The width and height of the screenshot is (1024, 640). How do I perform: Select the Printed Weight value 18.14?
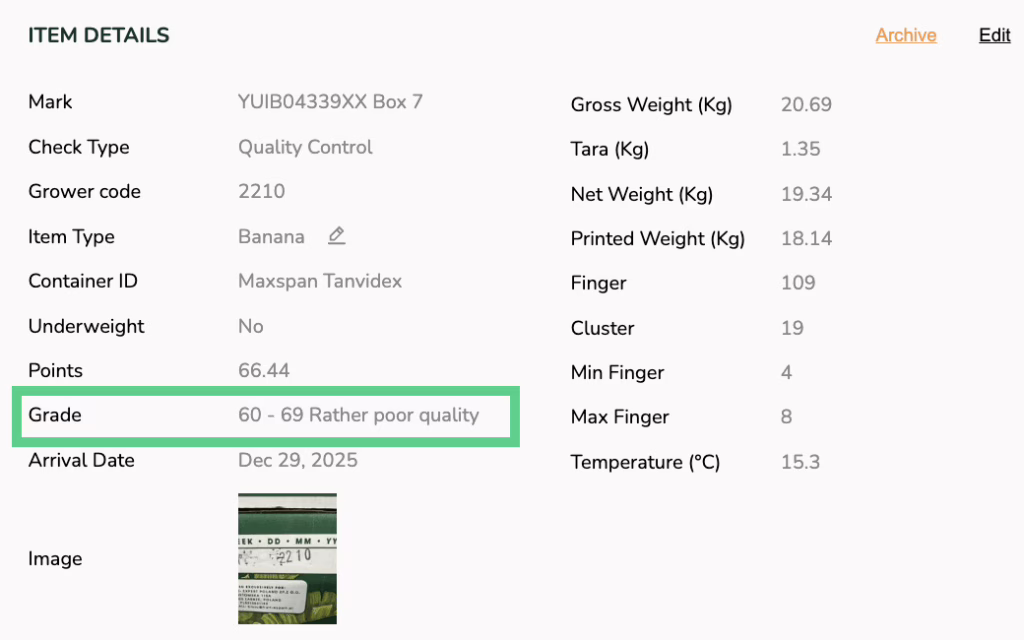point(806,239)
